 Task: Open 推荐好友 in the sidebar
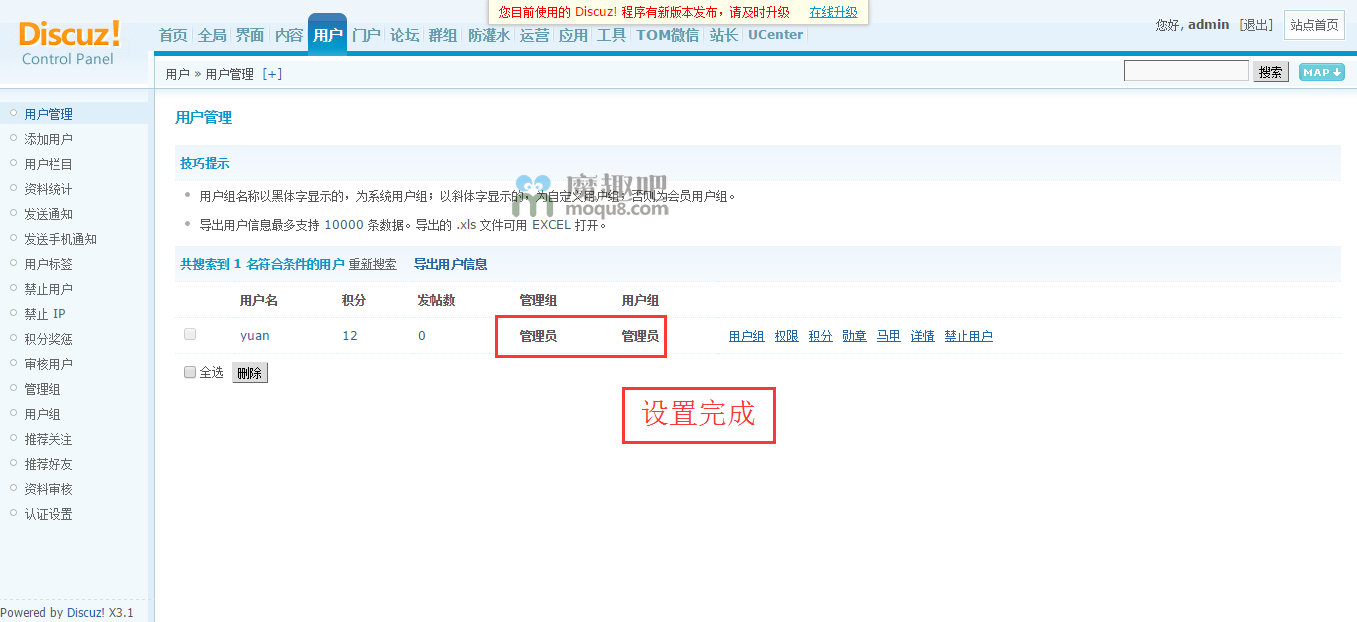48,464
